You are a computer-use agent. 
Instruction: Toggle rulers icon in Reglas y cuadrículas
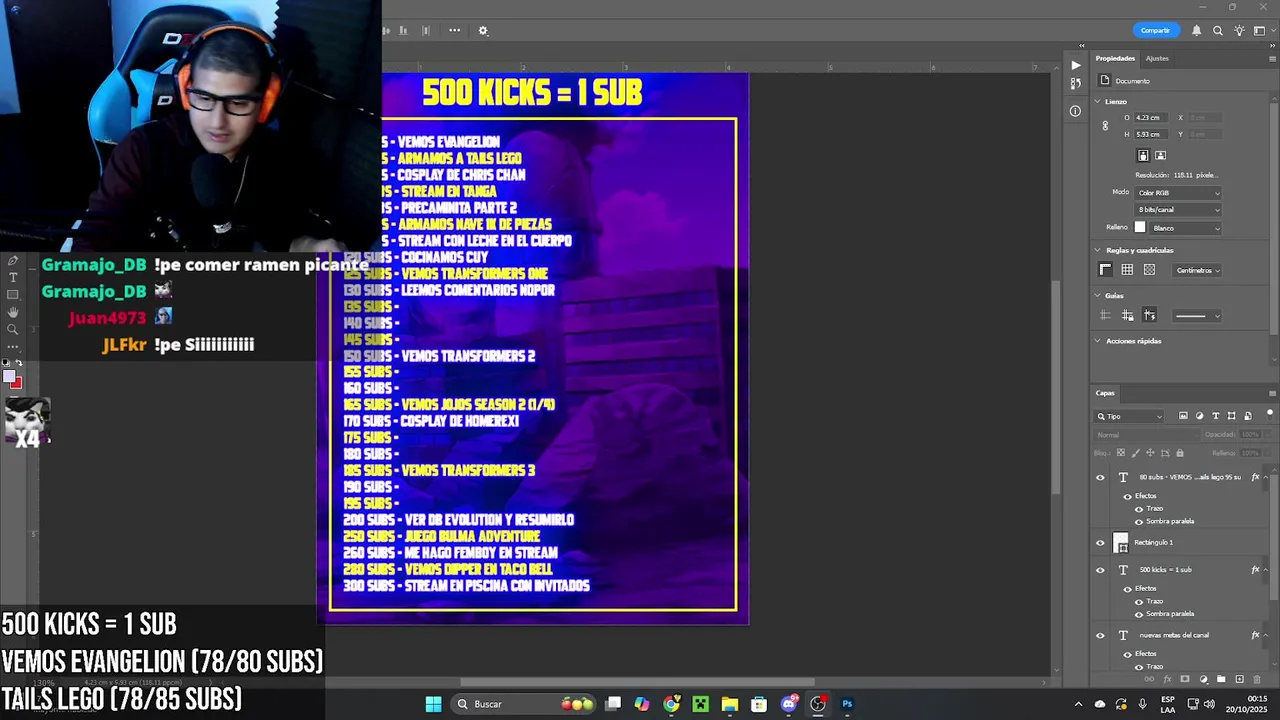point(1105,270)
